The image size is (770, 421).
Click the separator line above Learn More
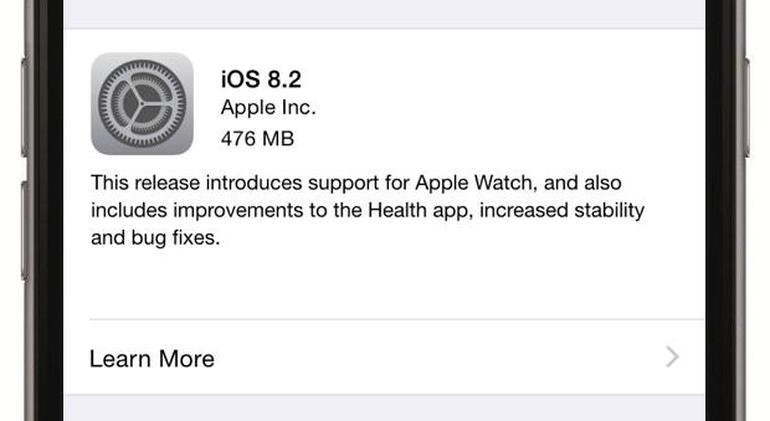tap(397, 319)
